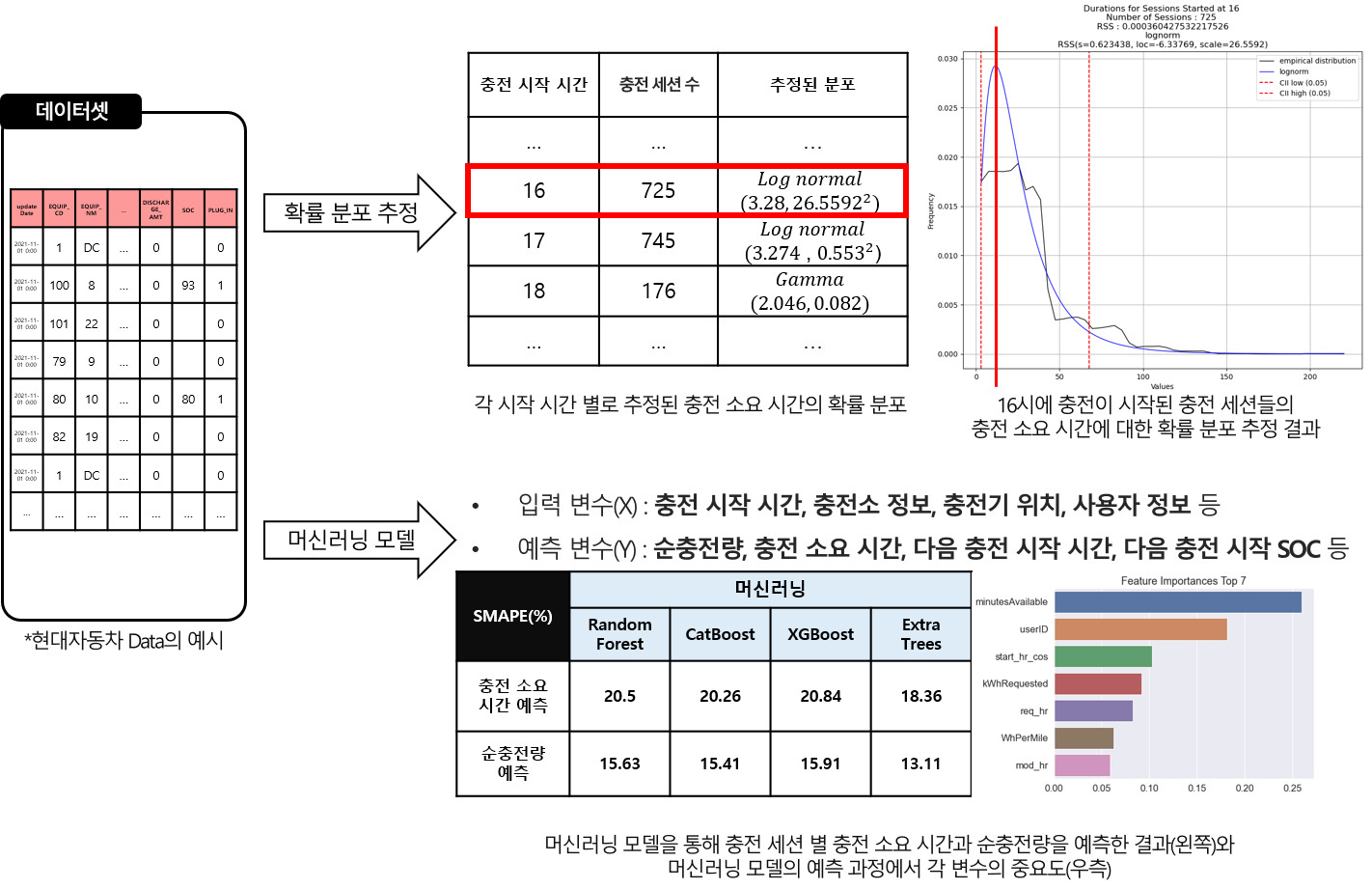Select the session count cell 725
The image size is (1372, 889).
point(658,191)
